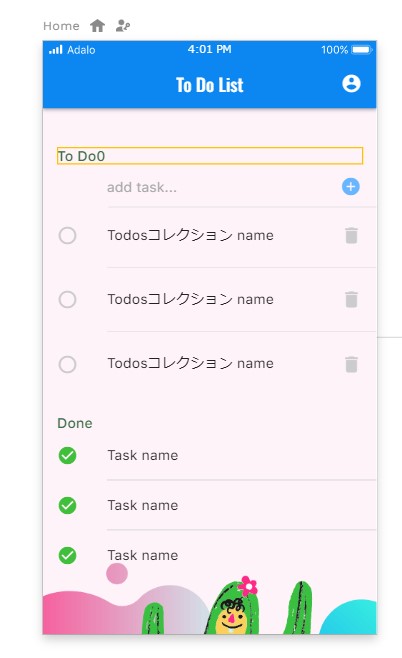Select the To Do List title
The height and width of the screenshot is (658, 402).
[x=209, y=85]
